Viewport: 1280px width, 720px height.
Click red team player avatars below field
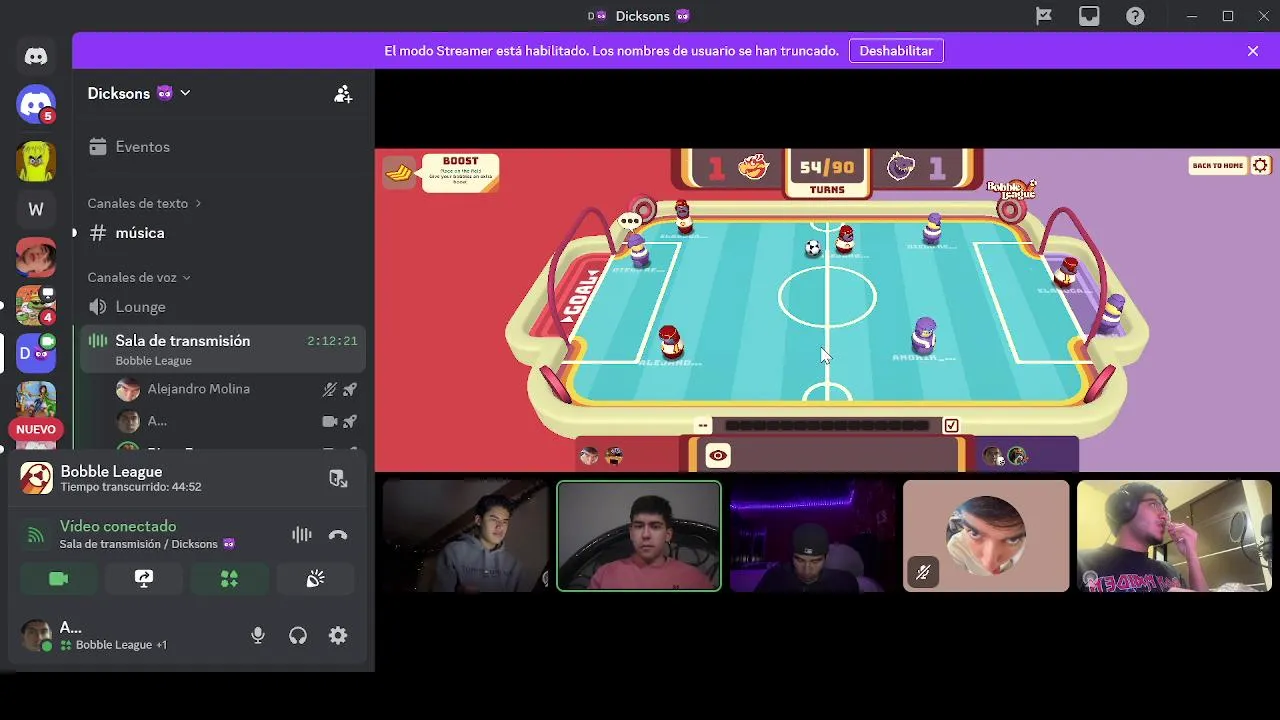[602, 456]
